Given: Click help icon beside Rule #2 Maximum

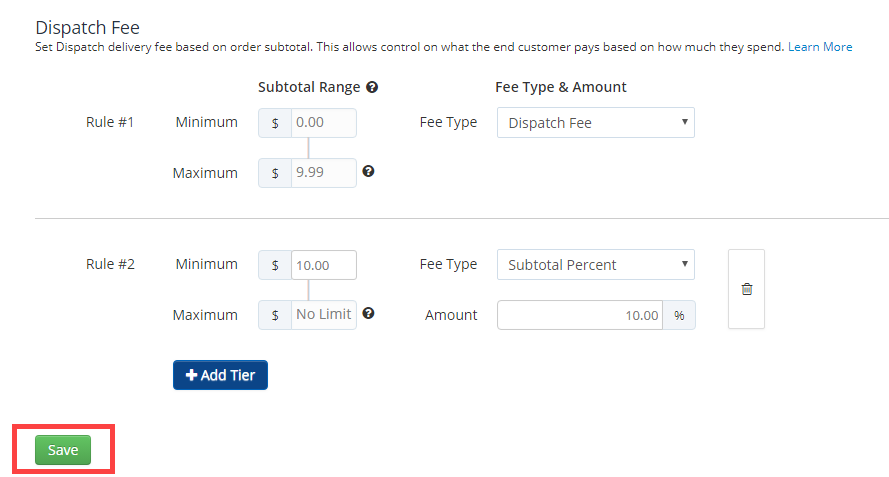Looking at the screenshot, I should 369,313.
